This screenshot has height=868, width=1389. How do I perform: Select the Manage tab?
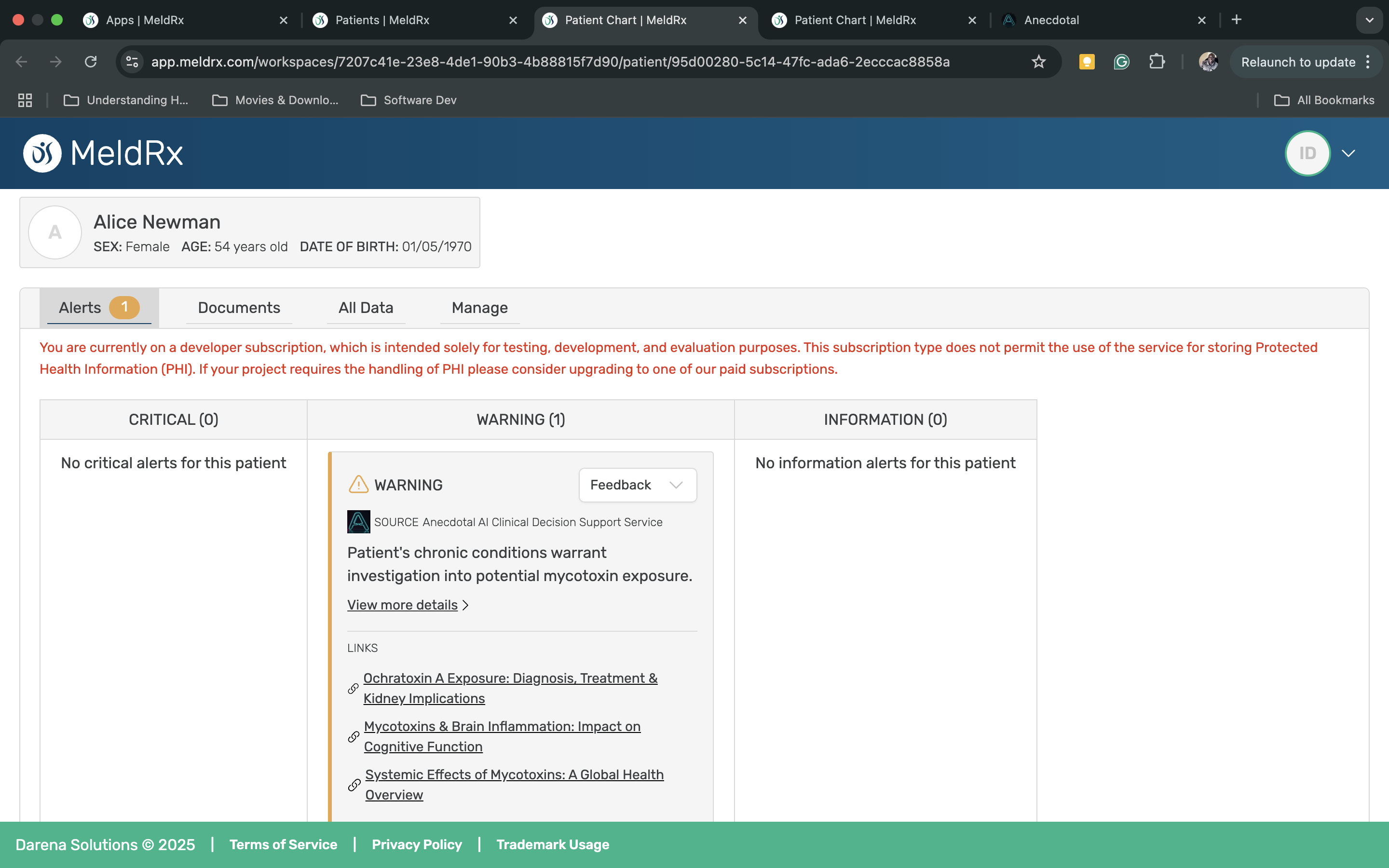click(x=479, y=308)
